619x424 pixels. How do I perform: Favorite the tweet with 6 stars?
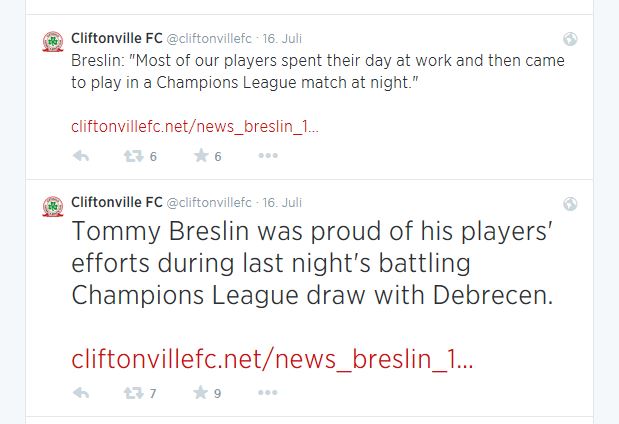point(201,156)
